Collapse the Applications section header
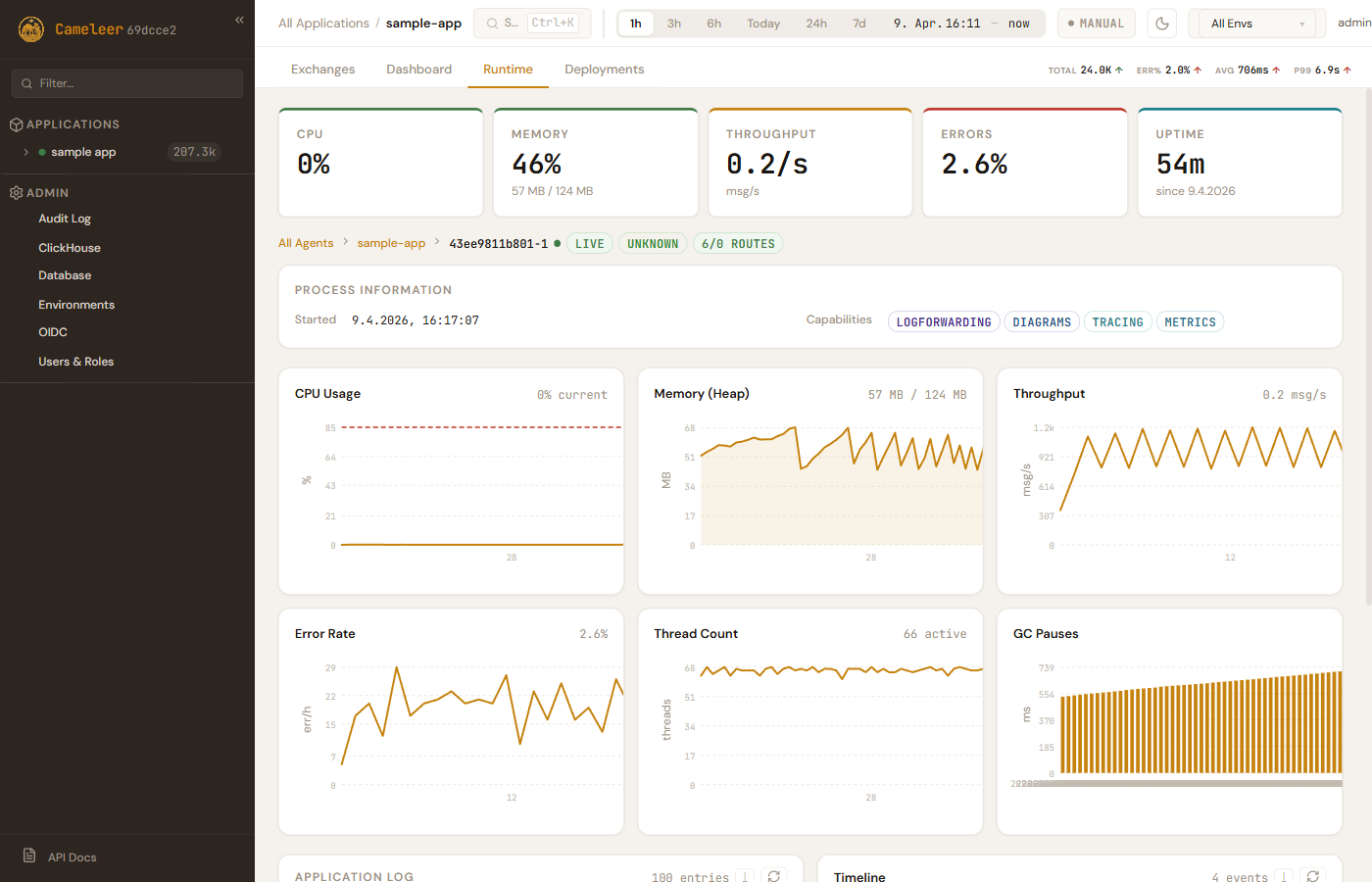This screenshot has width=1372, height=882. pyautogui.click(x=73, y=124)
